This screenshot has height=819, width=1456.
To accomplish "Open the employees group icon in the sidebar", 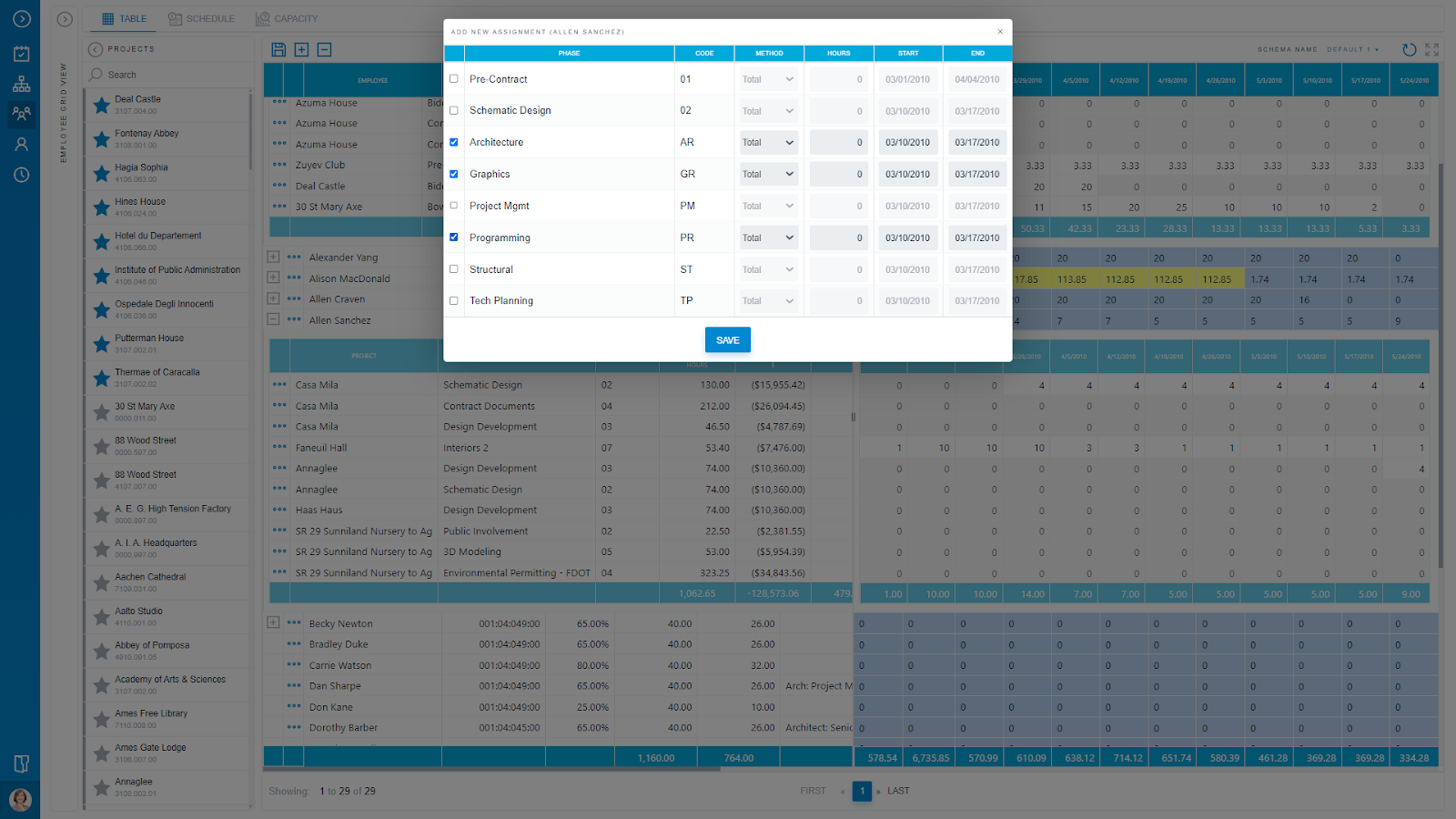I will coord(21,114).
